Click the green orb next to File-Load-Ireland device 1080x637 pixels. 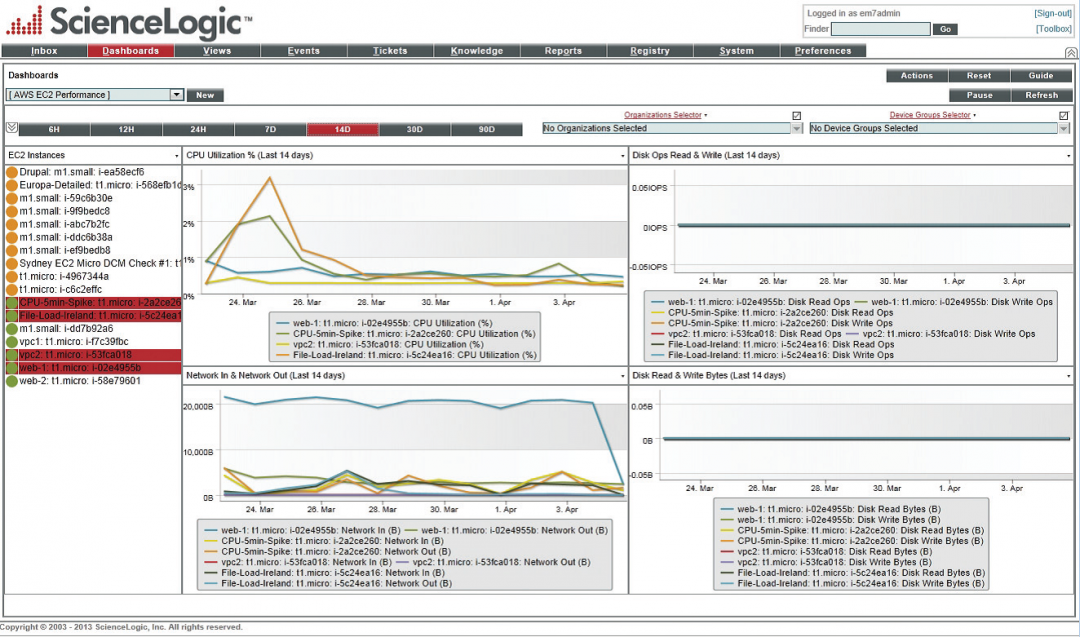click(x=12, y=316)
